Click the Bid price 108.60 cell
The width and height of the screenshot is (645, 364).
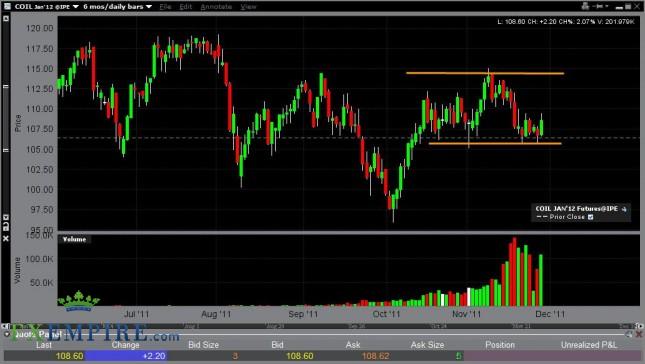[x=300, y=356]
